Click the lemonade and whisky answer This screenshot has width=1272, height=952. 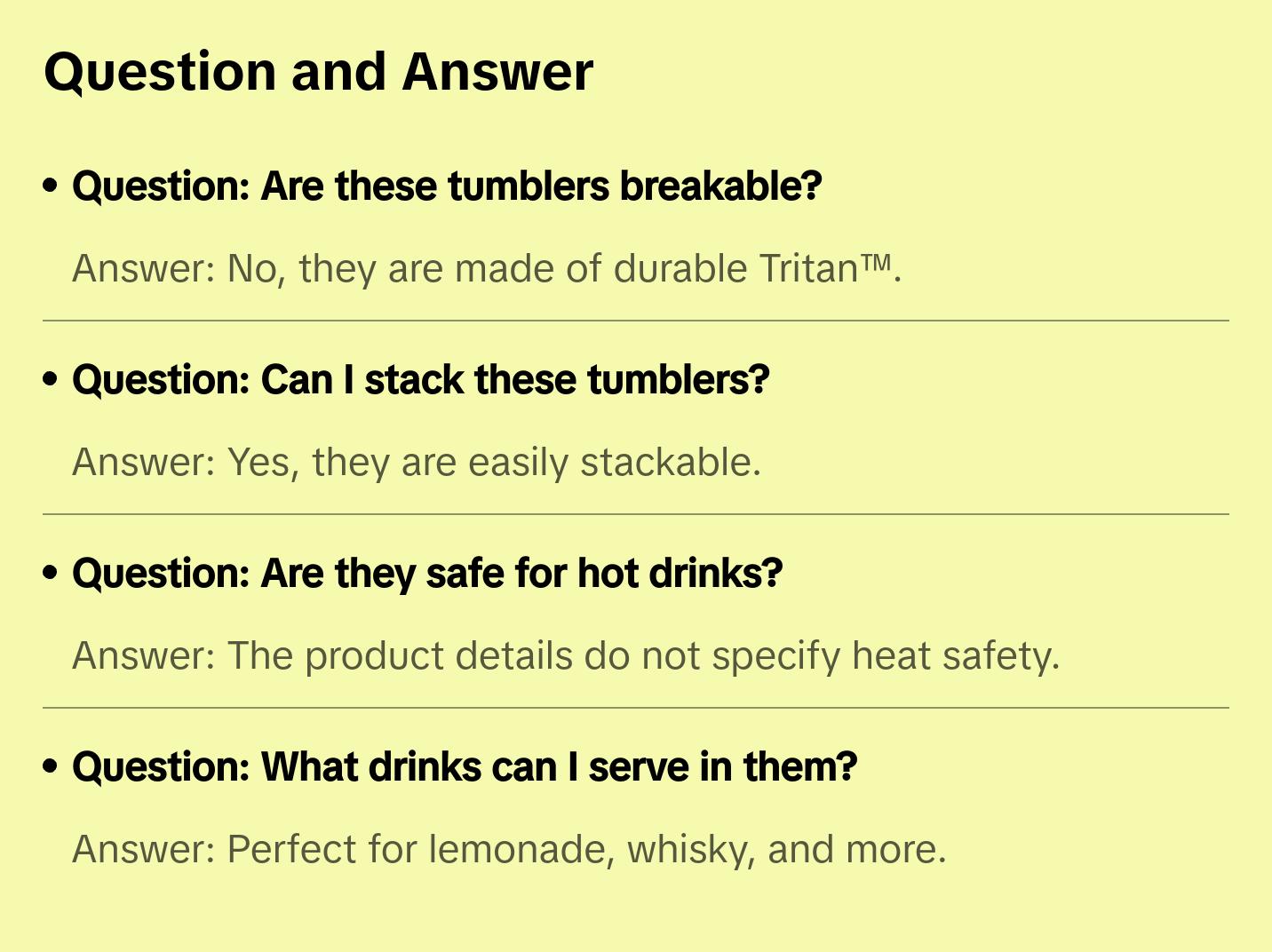click(x=509, y=850)
